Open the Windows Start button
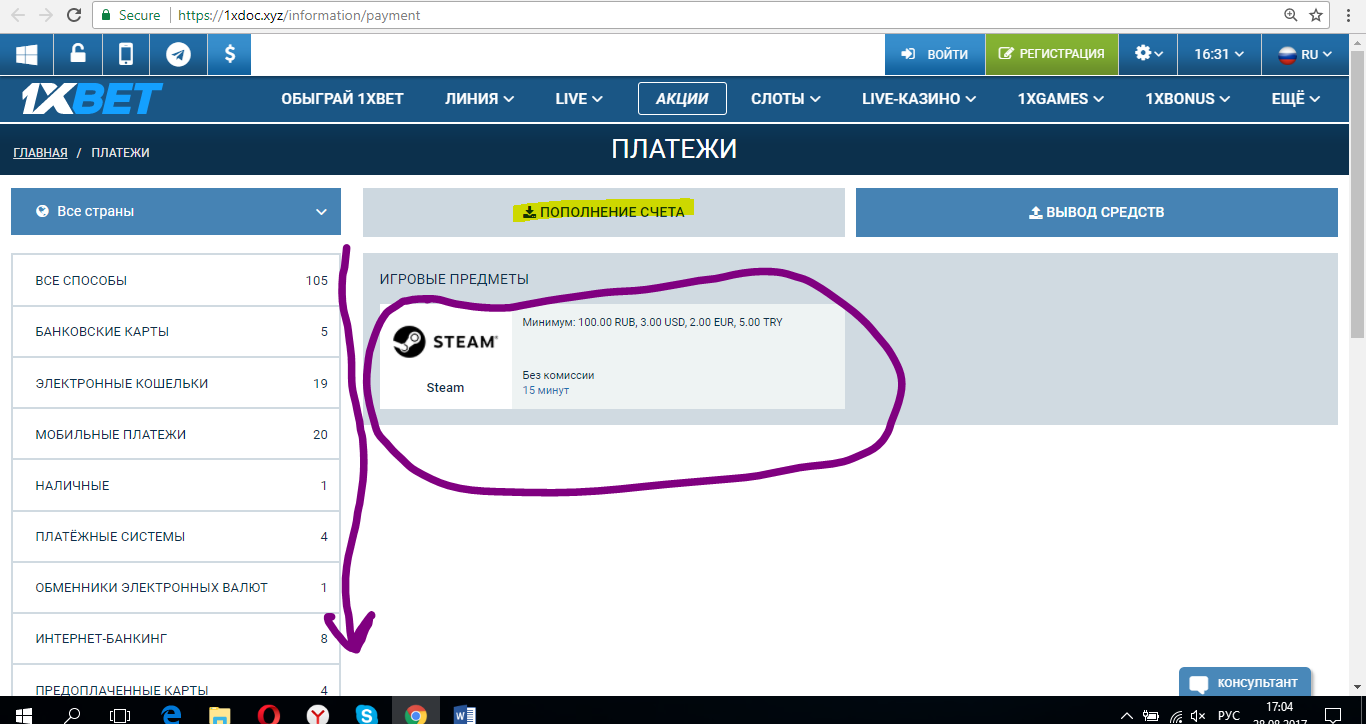This screenshot has height=724, width=1366. click(23, 715)
